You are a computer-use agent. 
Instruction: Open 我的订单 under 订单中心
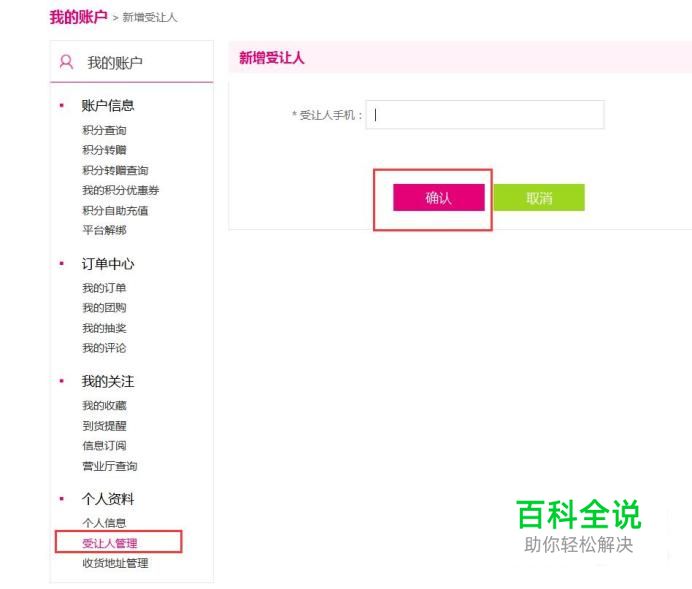tap(104, 288)
